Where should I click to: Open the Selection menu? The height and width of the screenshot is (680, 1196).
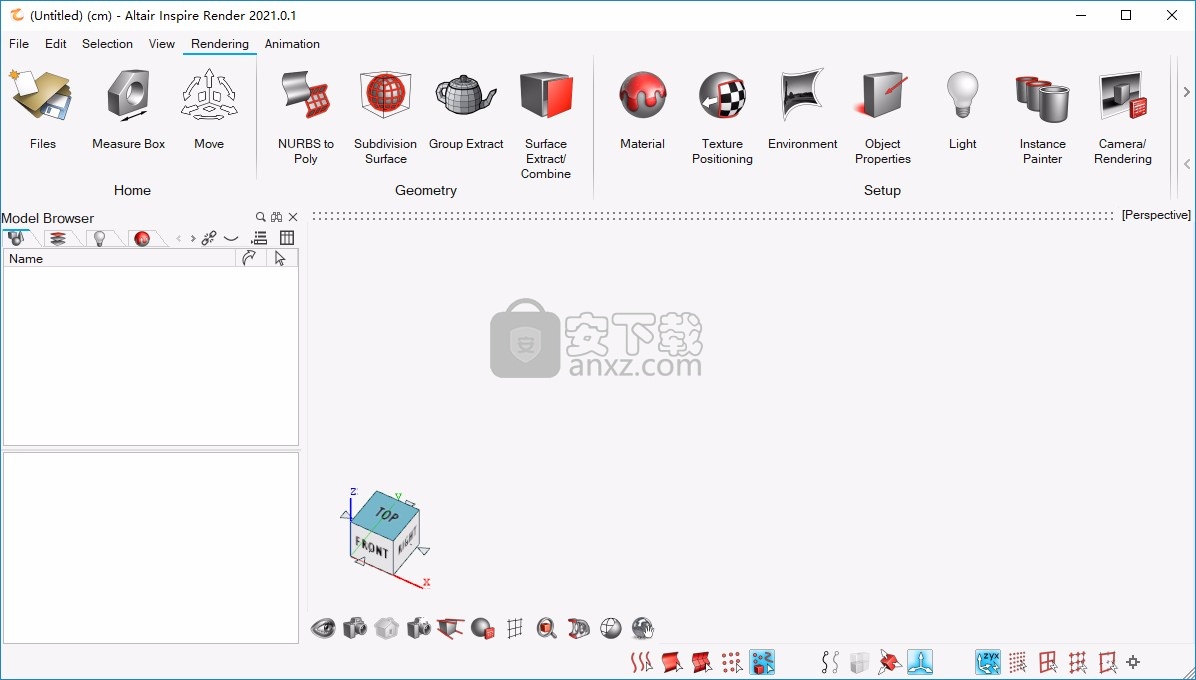108,43
